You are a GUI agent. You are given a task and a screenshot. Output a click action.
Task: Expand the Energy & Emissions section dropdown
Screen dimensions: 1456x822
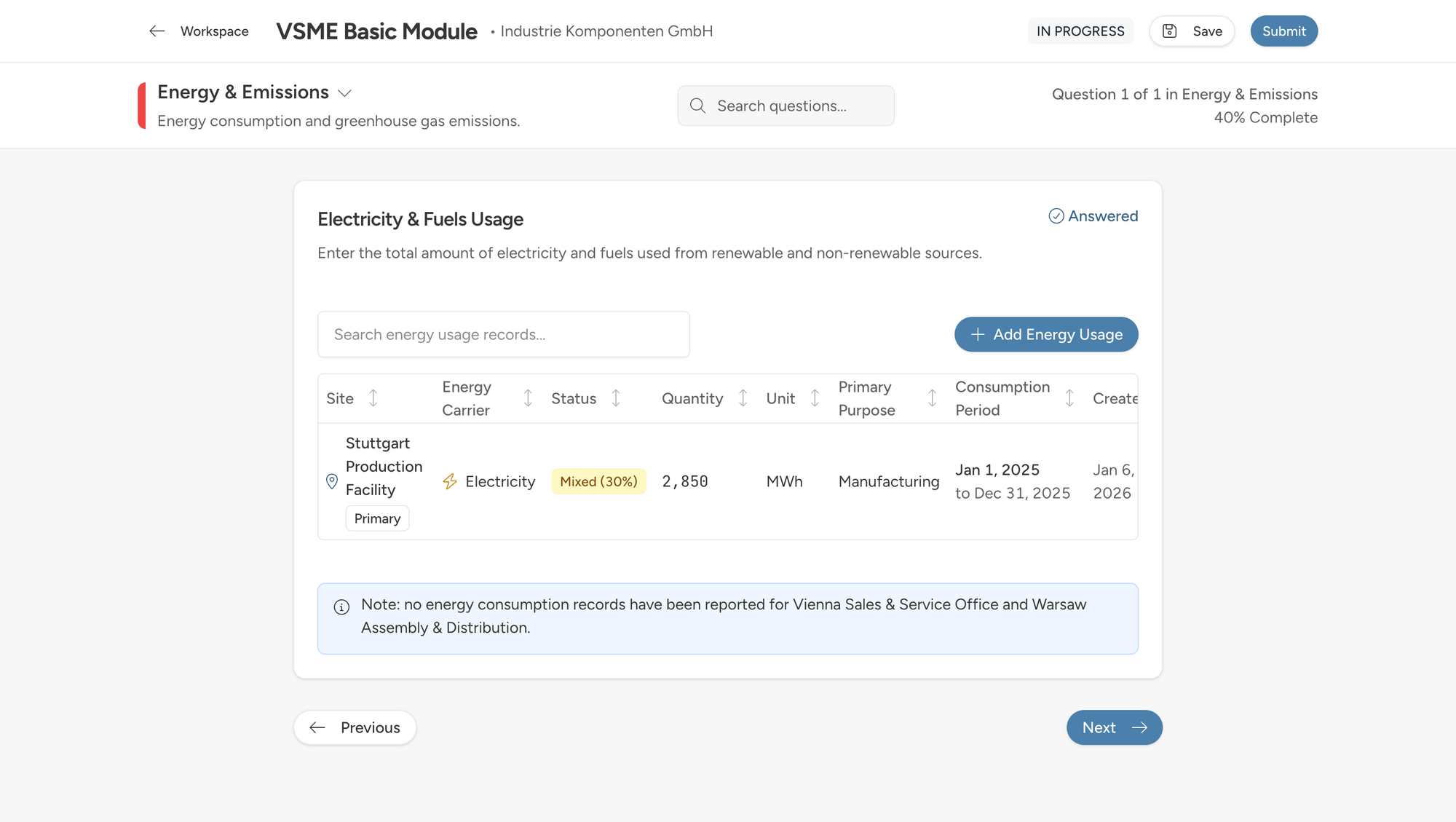click(x=345, y=93)
